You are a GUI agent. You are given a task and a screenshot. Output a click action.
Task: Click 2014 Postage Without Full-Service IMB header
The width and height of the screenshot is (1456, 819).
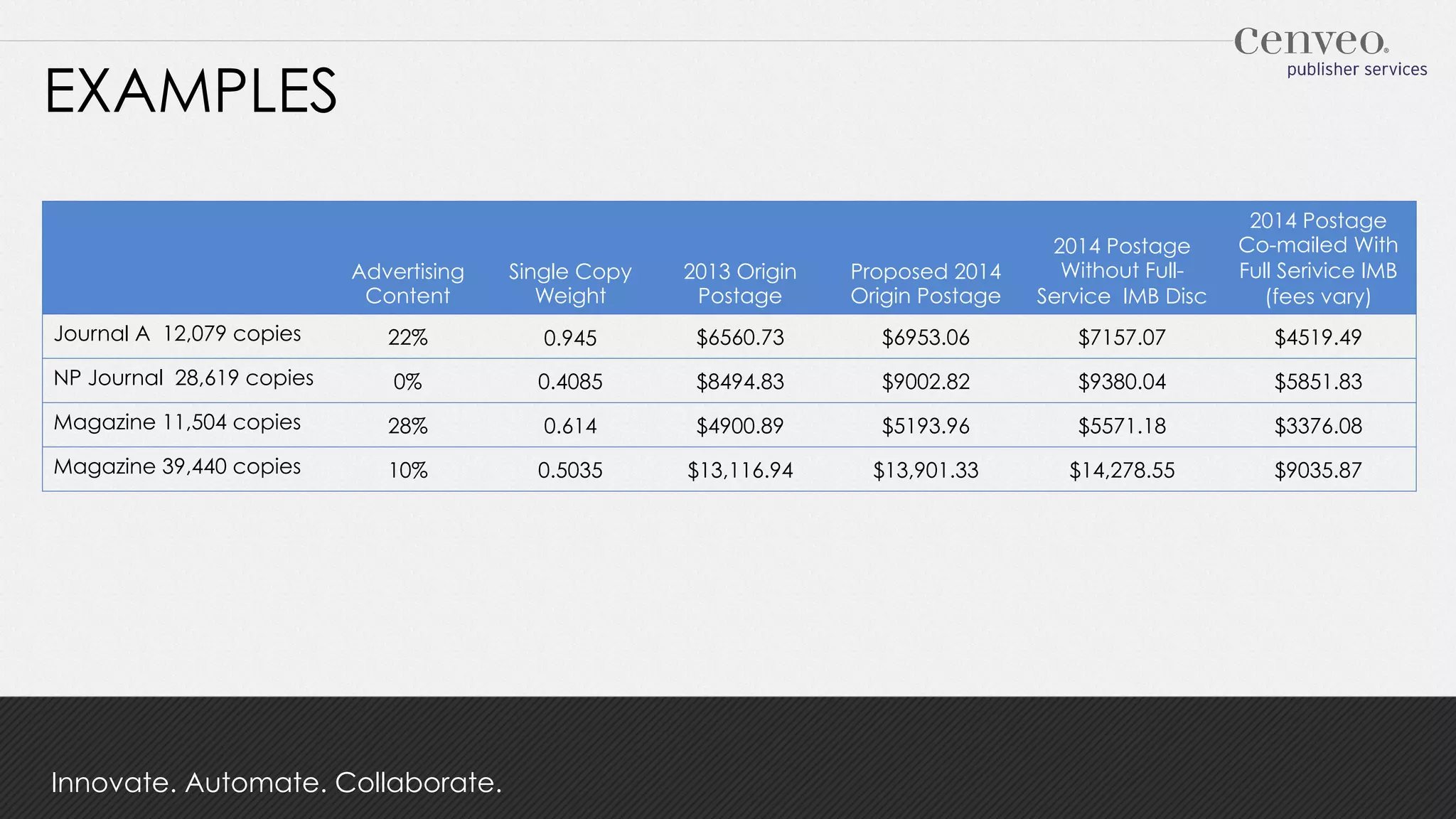[1121, 271]
